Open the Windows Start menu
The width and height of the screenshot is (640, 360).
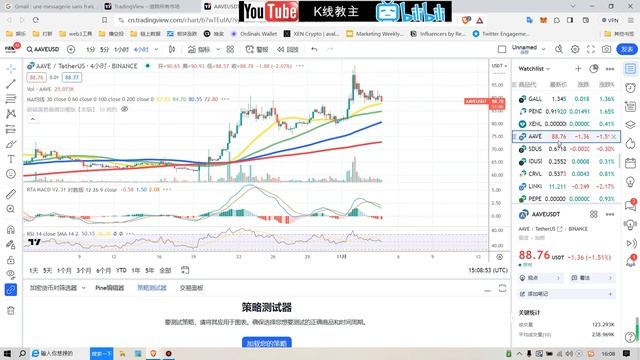(x=7, y=353)
